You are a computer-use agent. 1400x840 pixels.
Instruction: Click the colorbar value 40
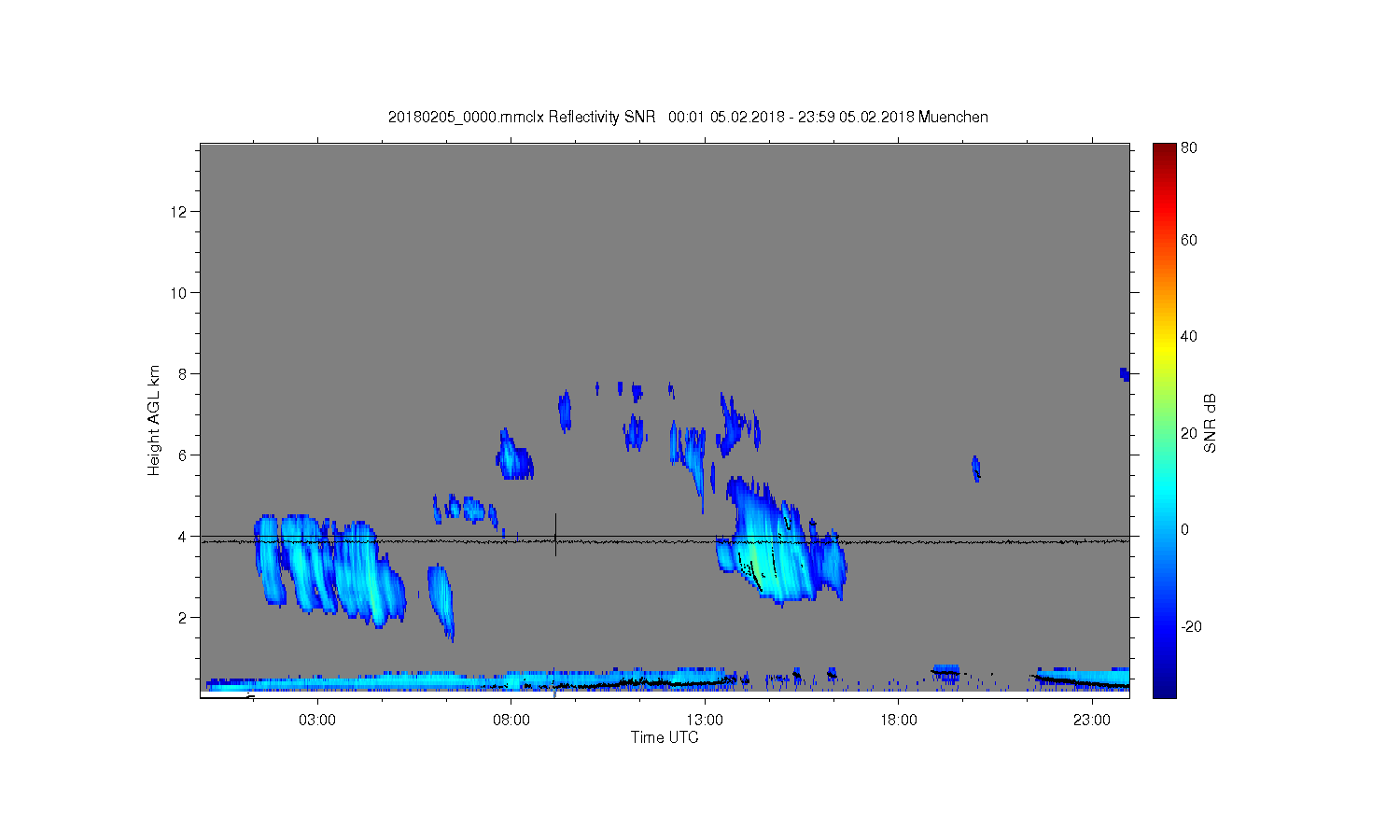click(1189, 336)
